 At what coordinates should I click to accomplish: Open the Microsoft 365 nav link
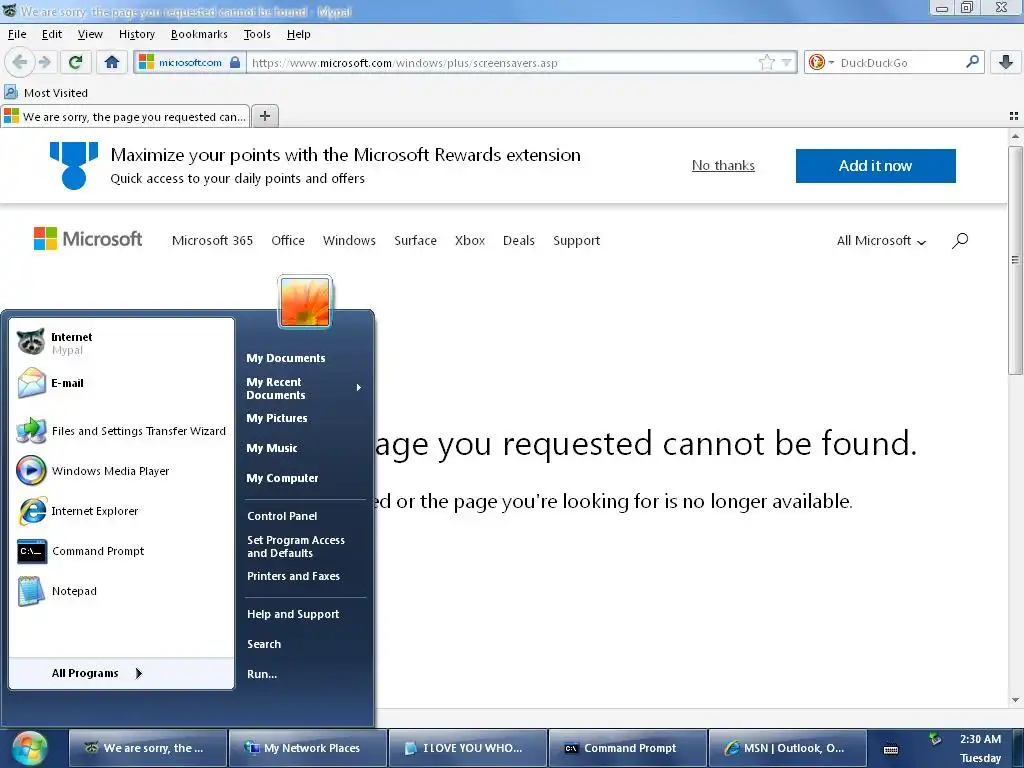coord(212,240)
